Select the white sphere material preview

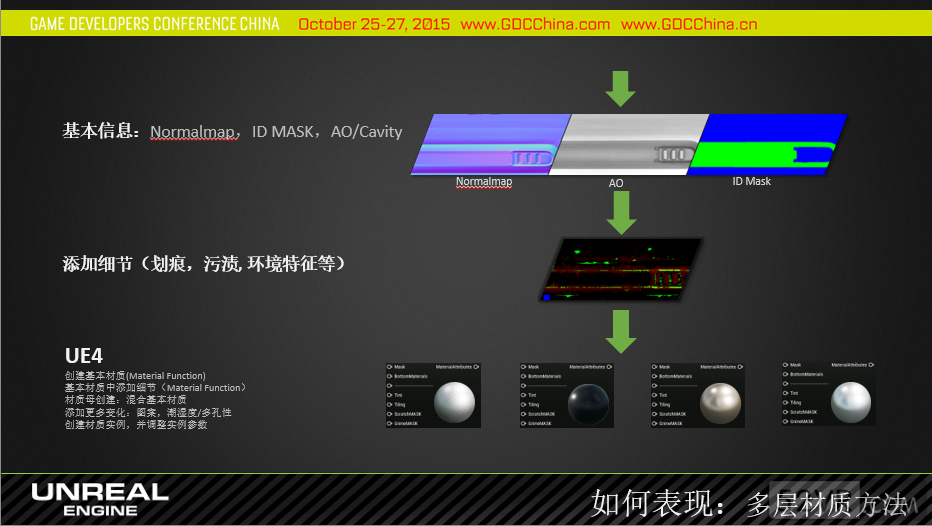pyautogui.click(x=454, y=402)
